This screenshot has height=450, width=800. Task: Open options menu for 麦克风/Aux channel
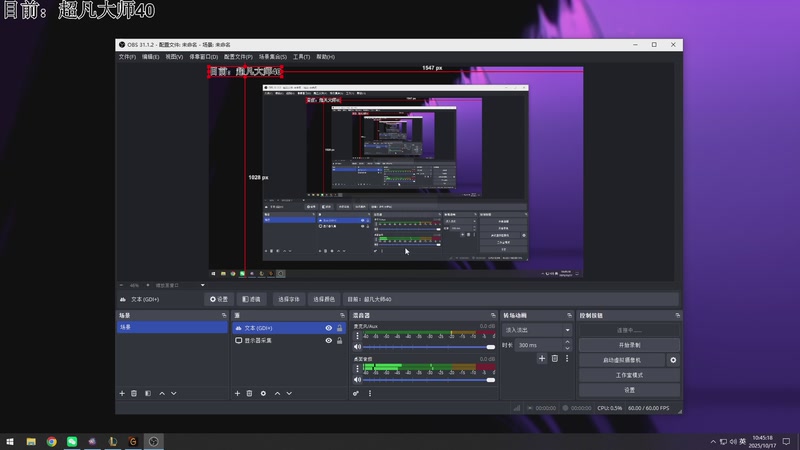click(x=357, y=336)
